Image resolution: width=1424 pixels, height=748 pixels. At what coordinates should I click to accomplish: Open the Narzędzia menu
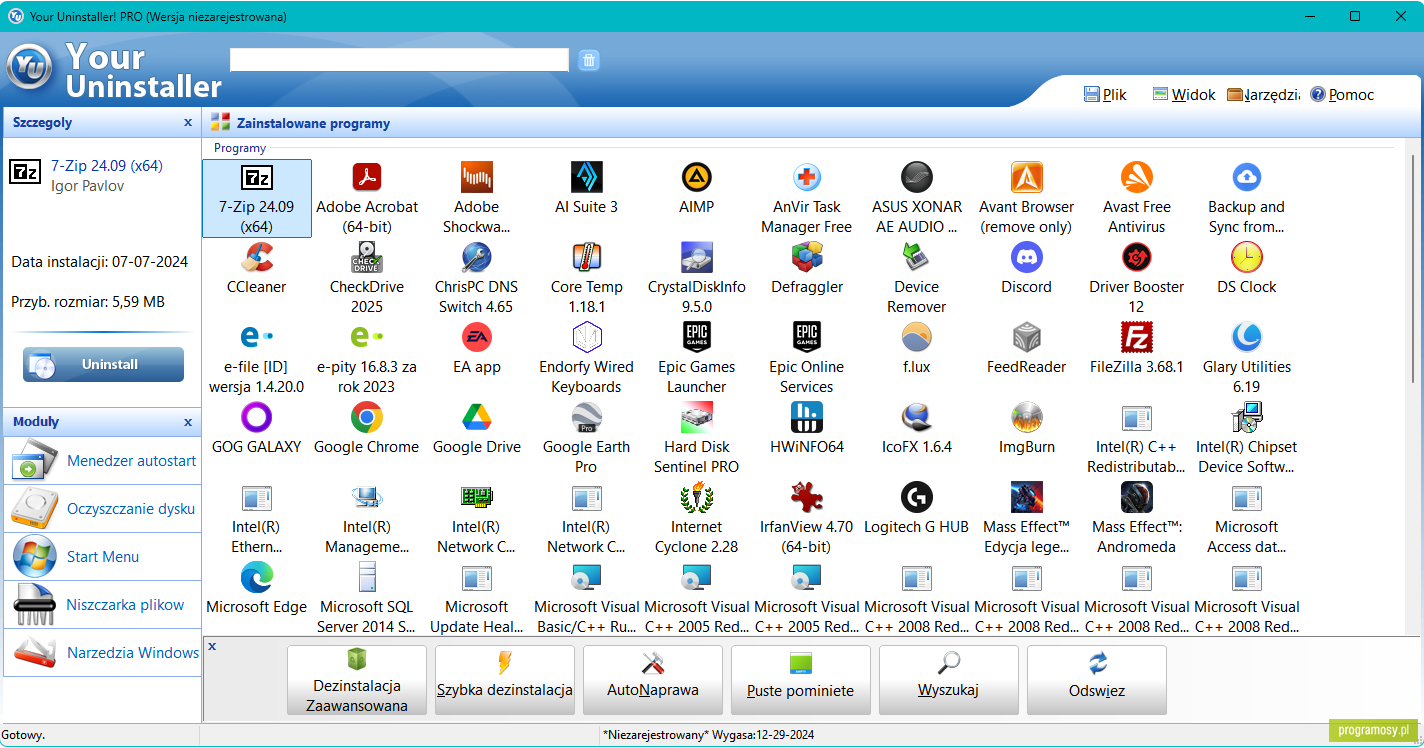(1263, 94)
